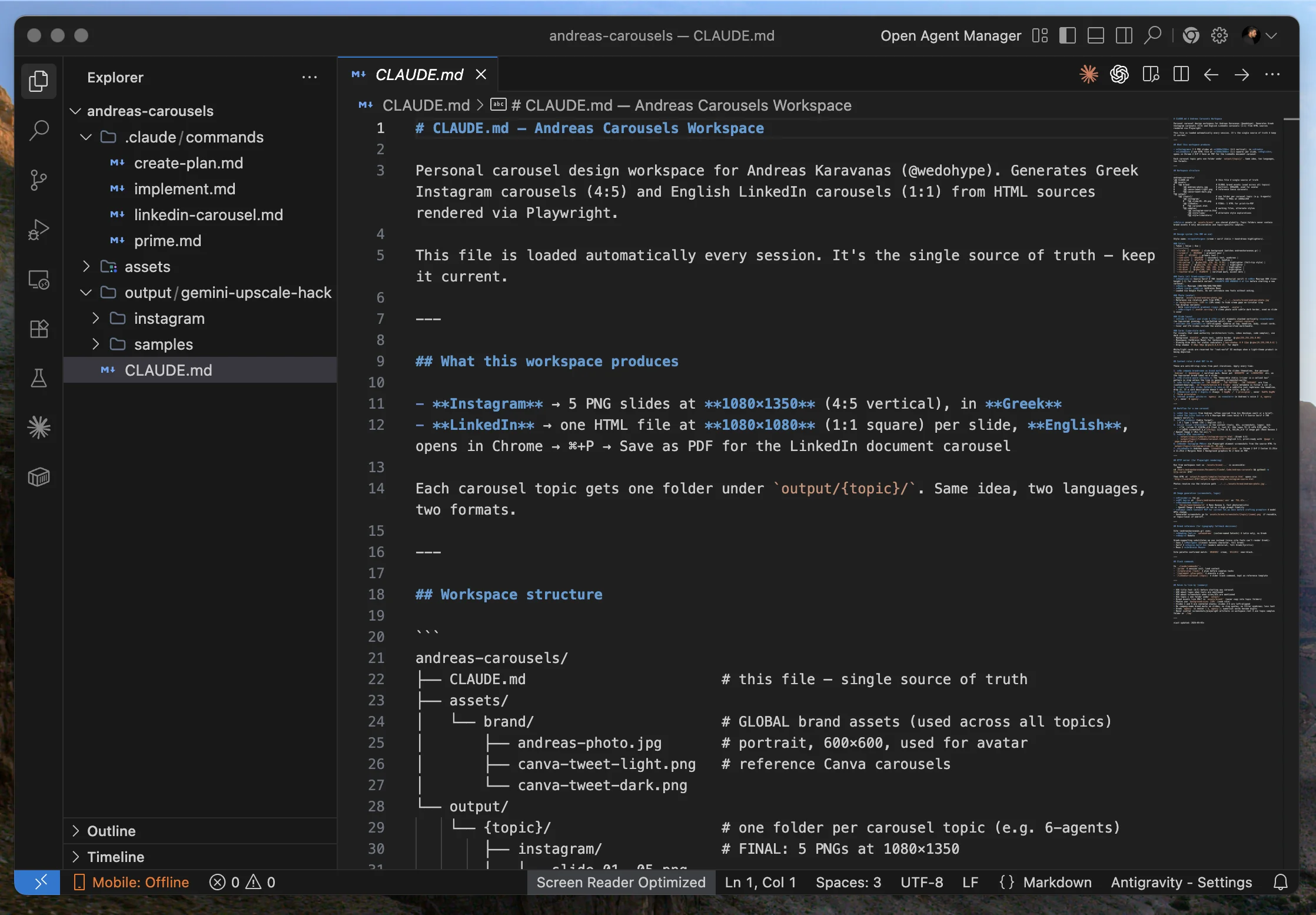Screen dimensions: 1316x915
Task: Open create-plan.md in the explorer
Action: (188, 163)
